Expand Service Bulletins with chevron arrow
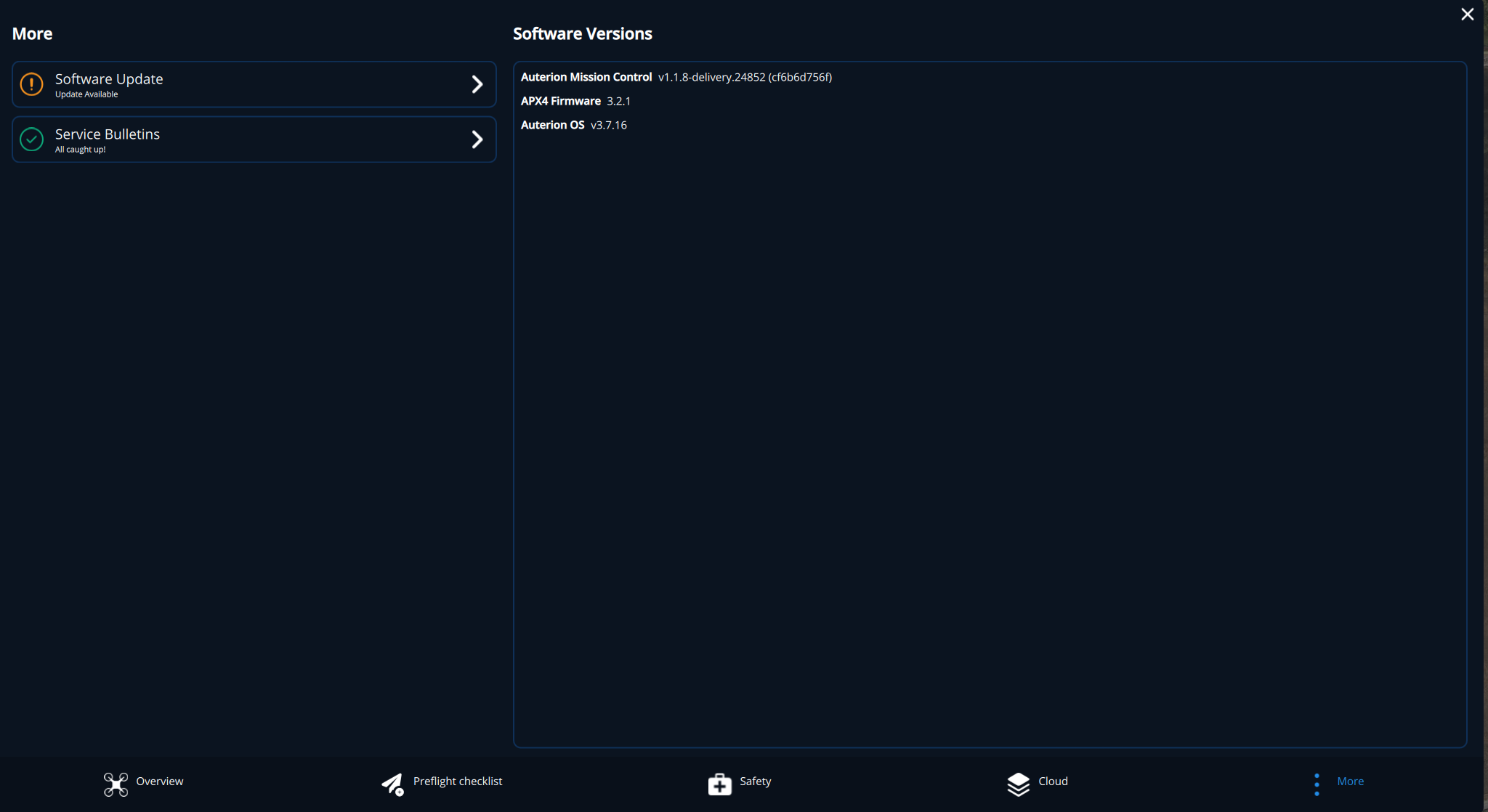This screenshot has height=812, width=1488. [x=477, y=139]
